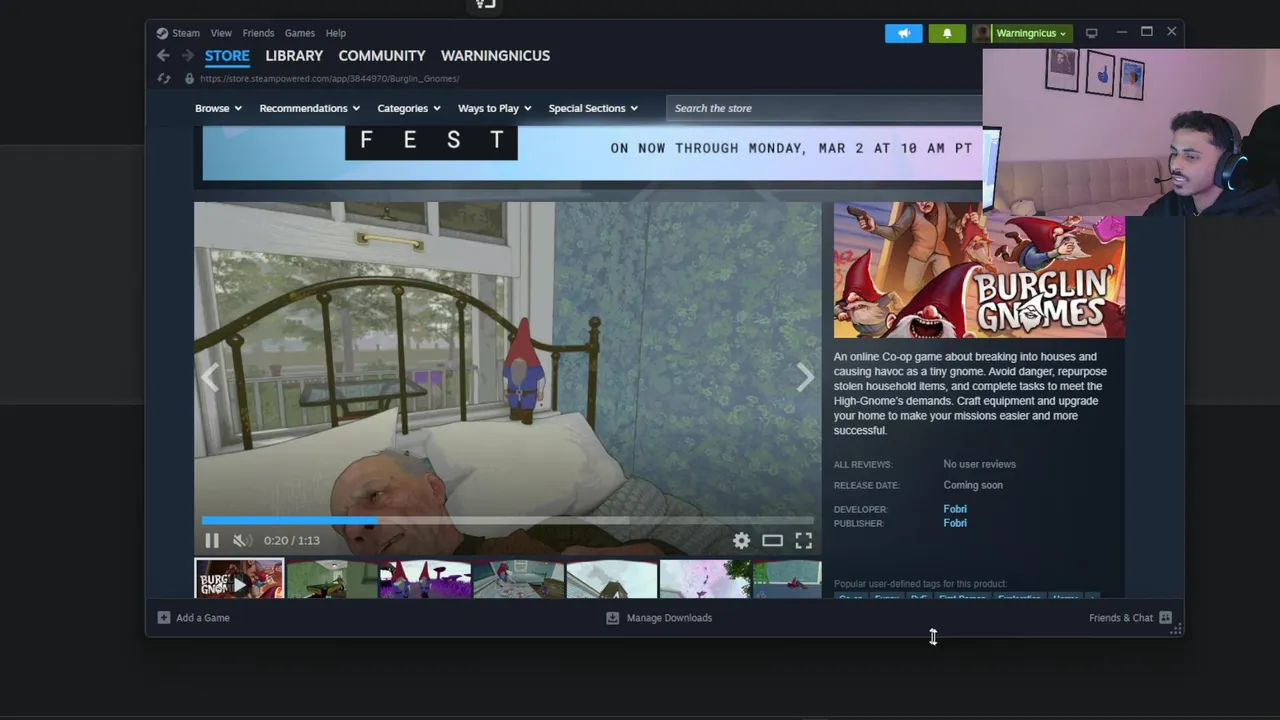This screenshot has width=1280, height=720.
Task: Enter fullscreen on the trailer
Action: [x=804, y=541]
